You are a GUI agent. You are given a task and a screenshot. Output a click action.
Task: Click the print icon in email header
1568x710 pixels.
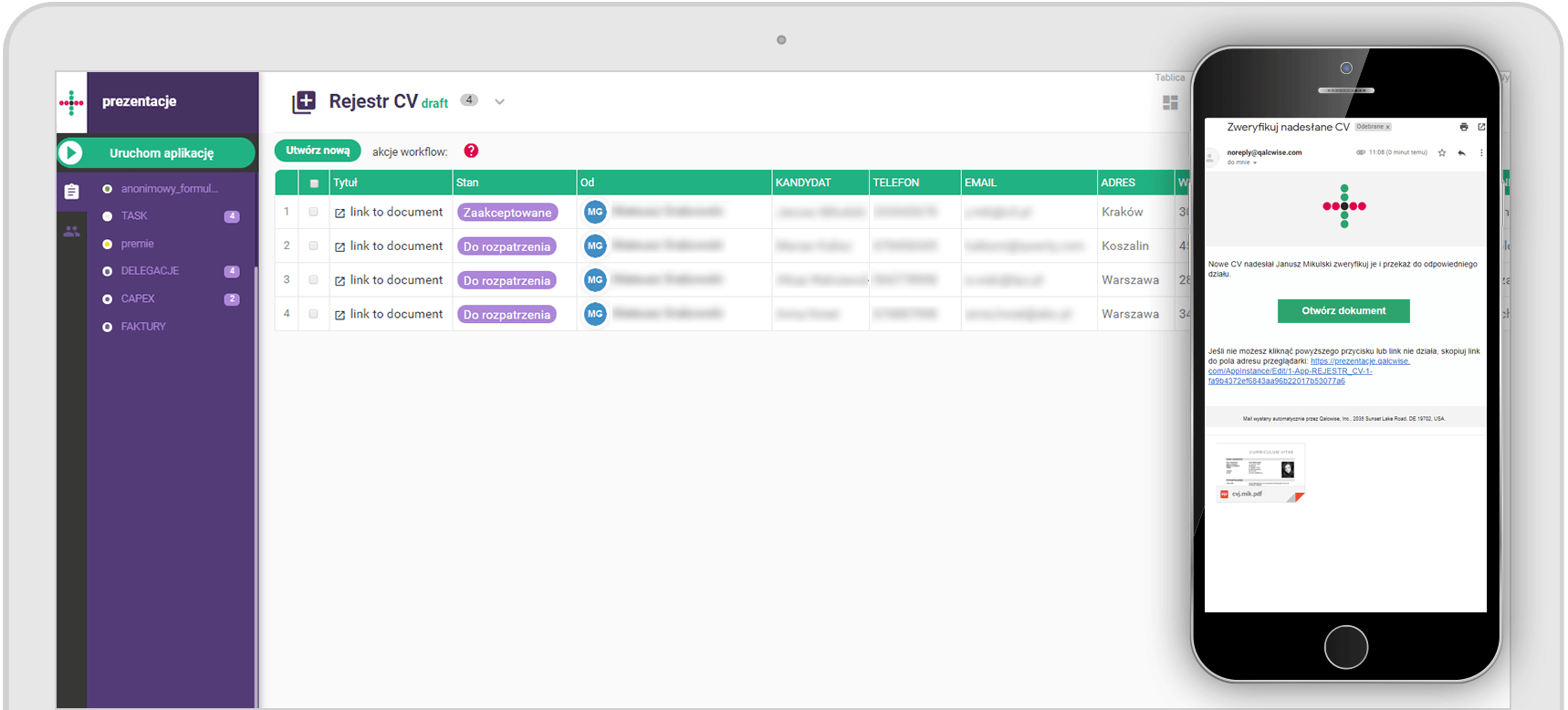click(x=1464, y=127)
